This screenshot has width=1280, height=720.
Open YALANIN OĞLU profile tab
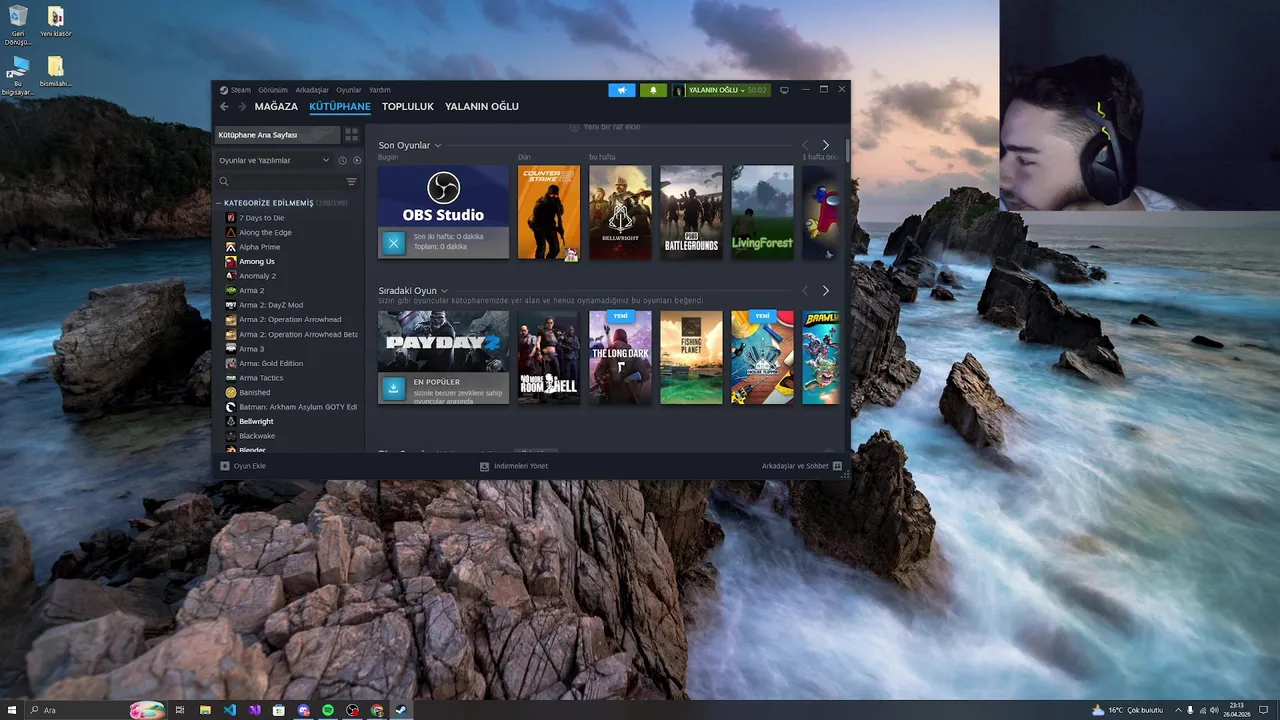482,107
